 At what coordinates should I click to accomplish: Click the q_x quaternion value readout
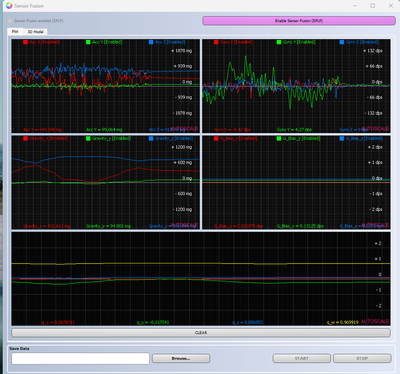coord(58,322)
